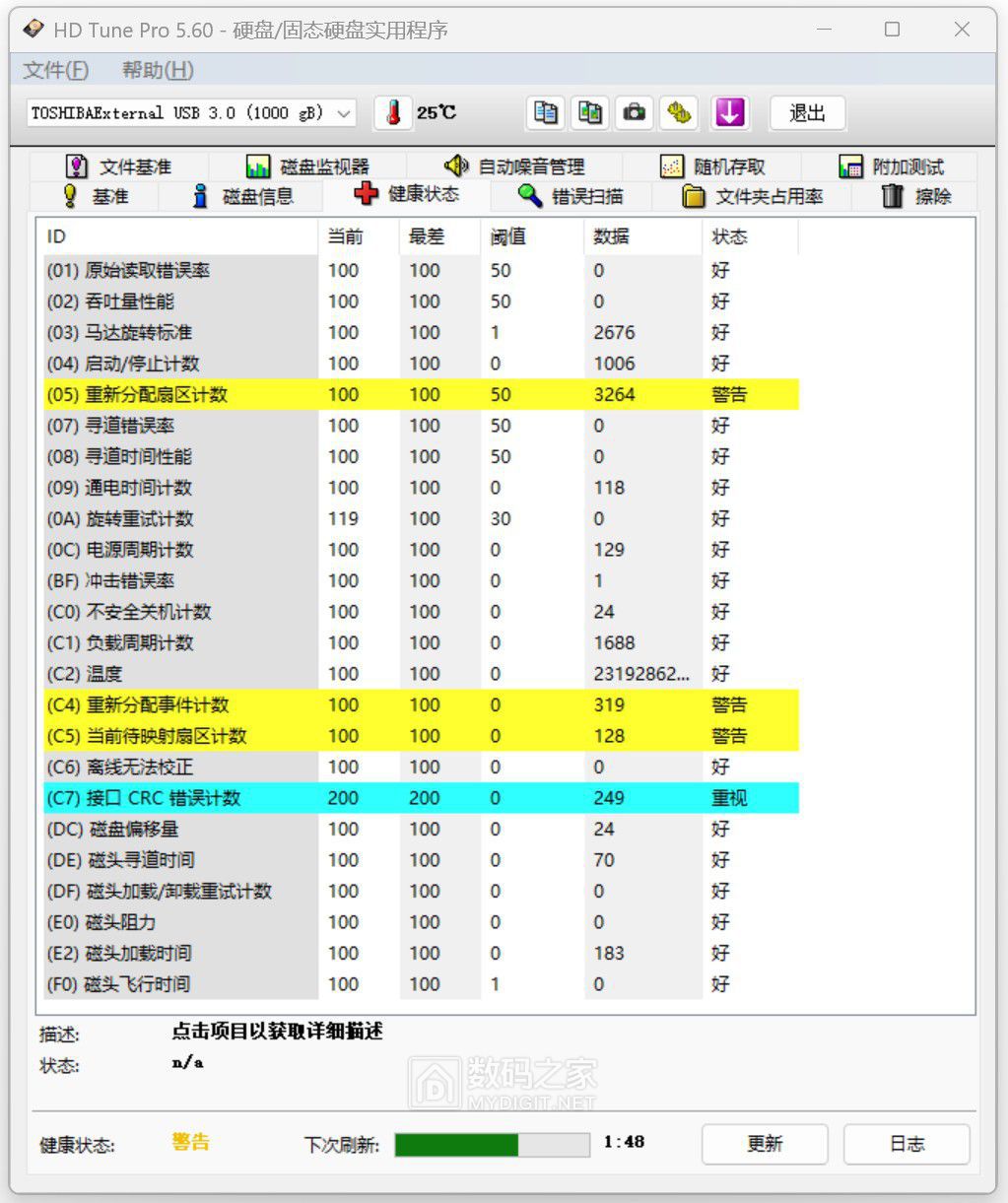The image size is (1008, 1203).
Task: Save screenshot with the camera icon
Action: coord(635,113)
